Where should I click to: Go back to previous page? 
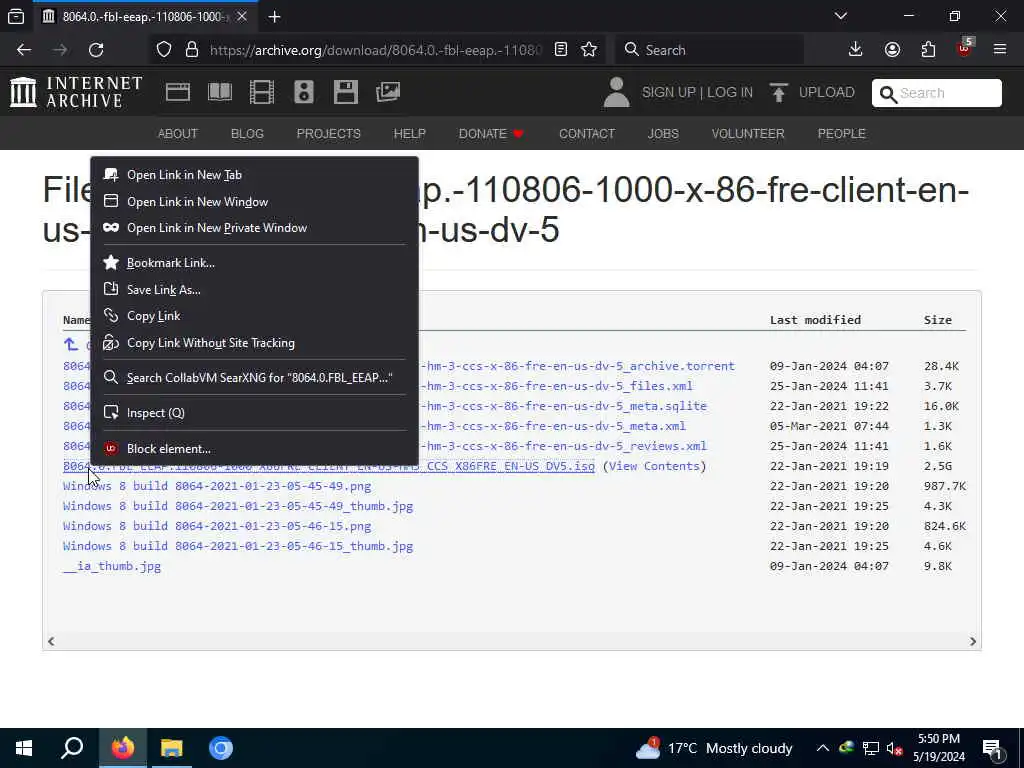(24, 50)
